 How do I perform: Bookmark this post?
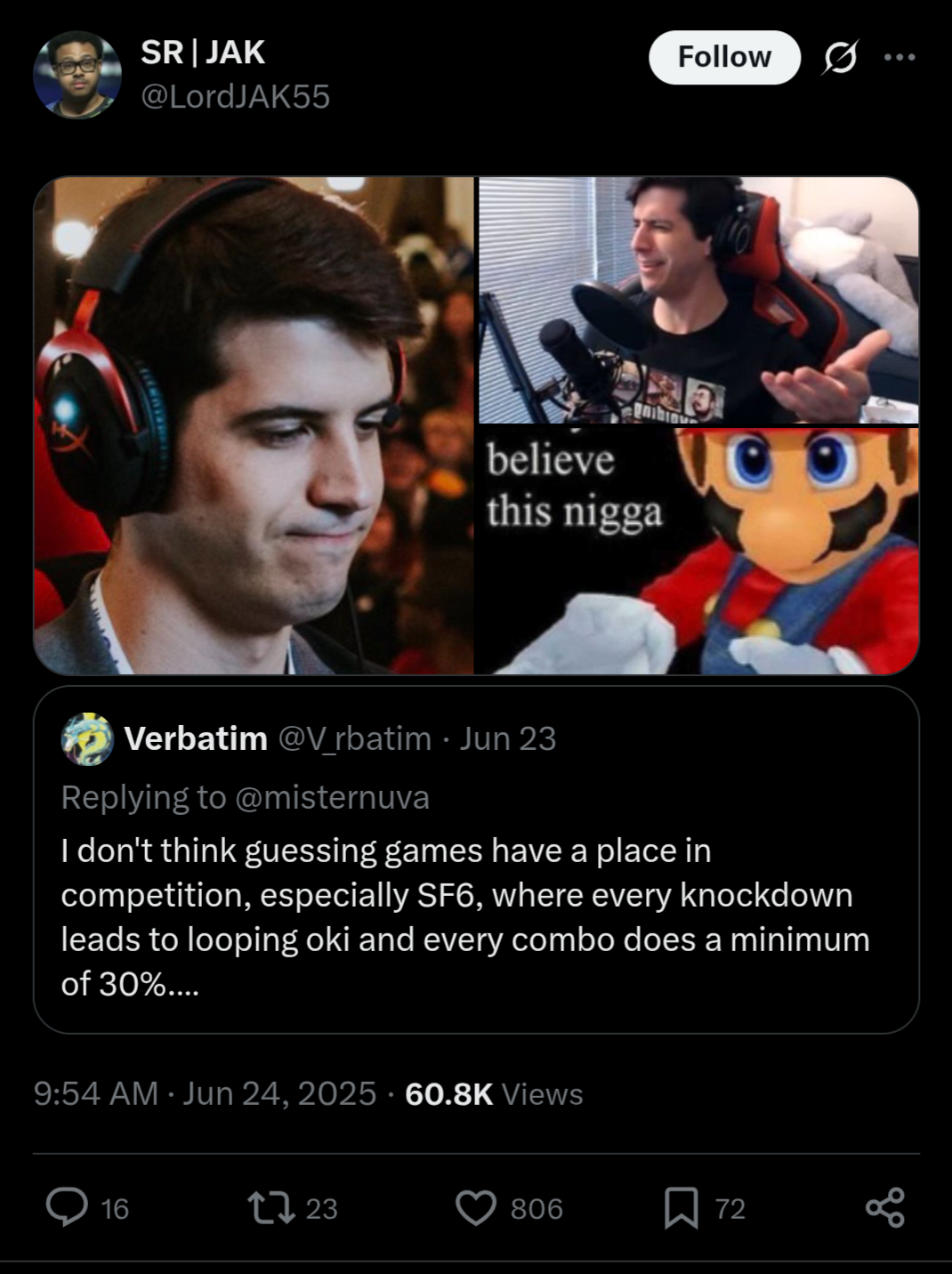click(x=682, y=1207)
